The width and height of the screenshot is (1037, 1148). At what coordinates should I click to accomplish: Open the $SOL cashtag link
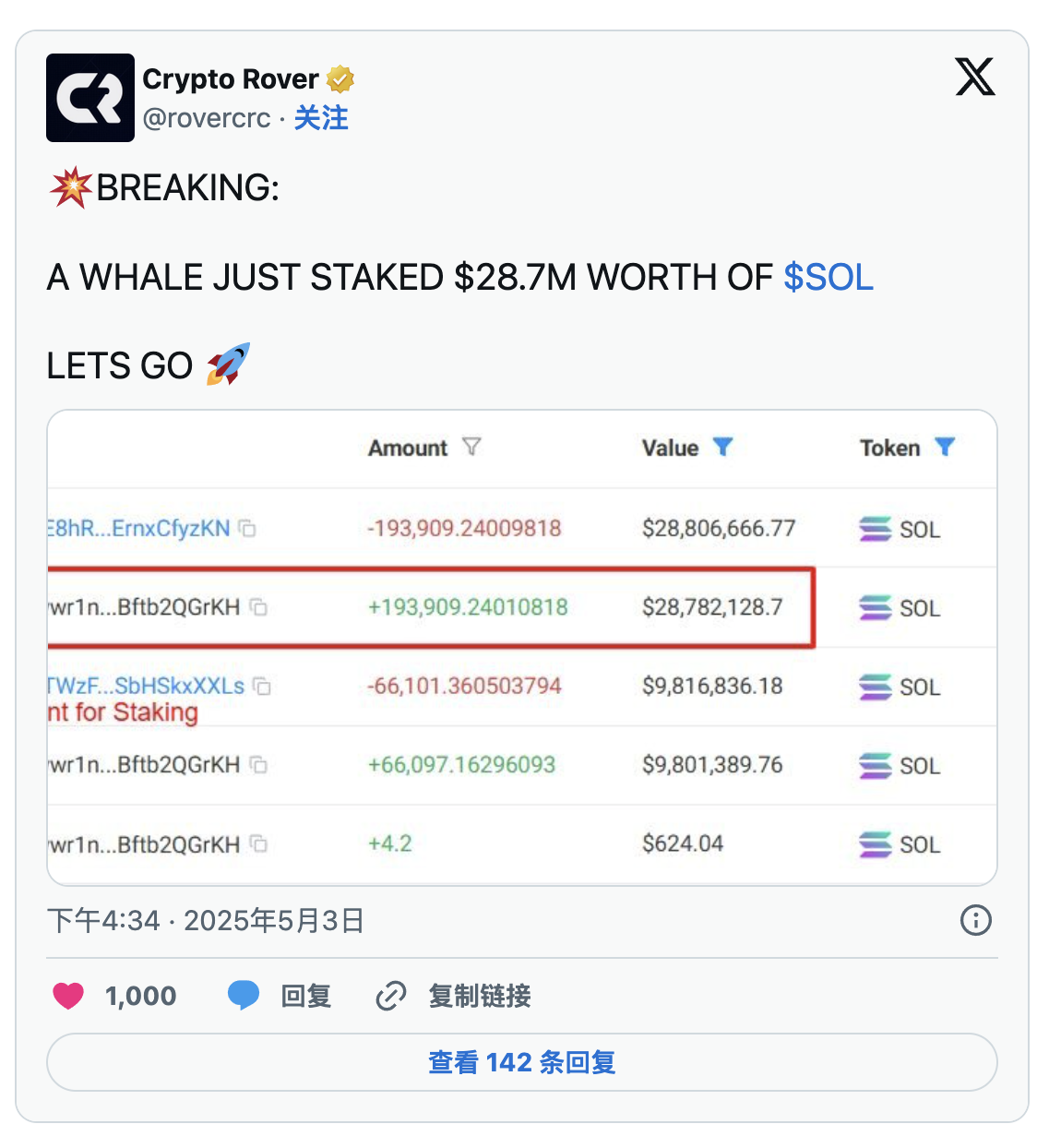pos(828,277)
